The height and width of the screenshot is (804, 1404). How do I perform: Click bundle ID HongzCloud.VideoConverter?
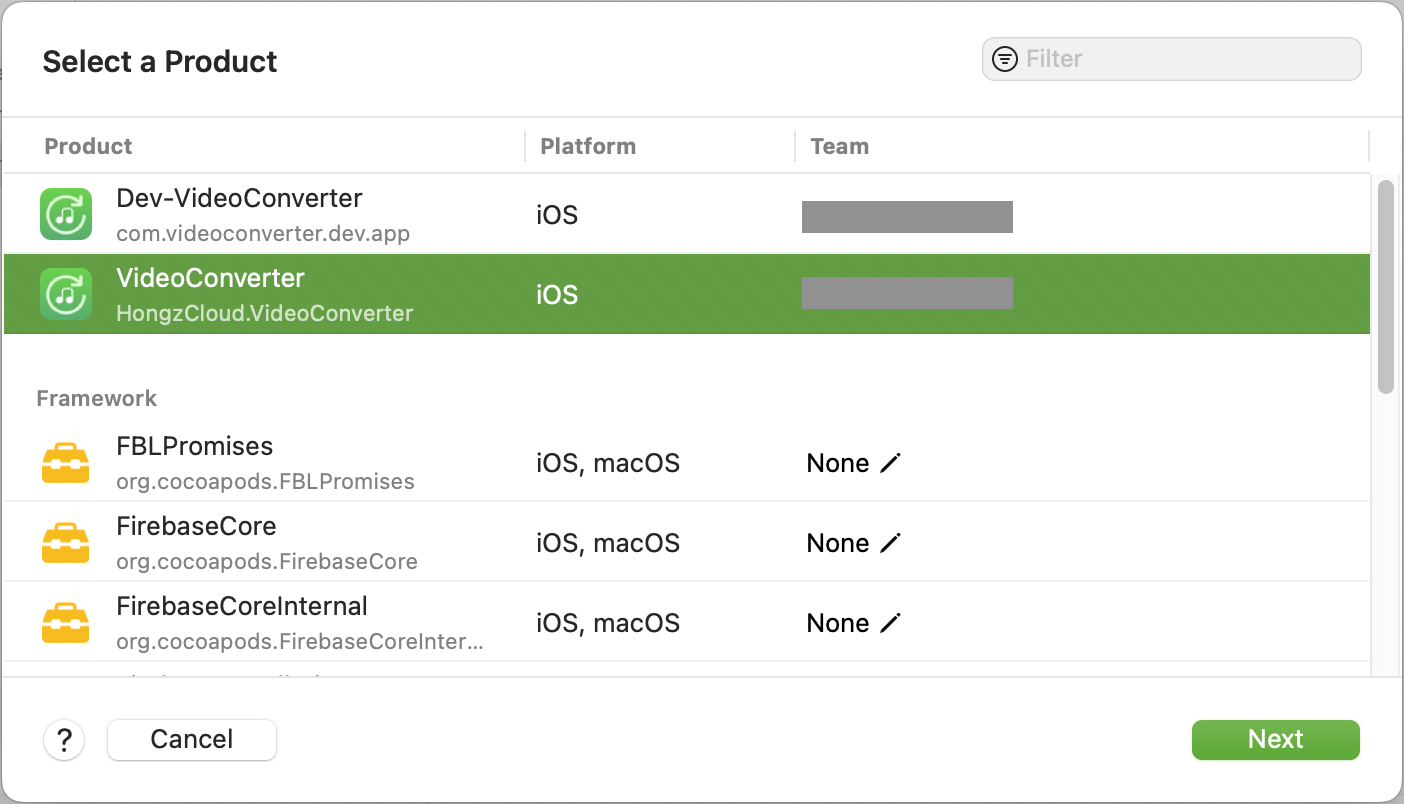(x=264, y=313)
